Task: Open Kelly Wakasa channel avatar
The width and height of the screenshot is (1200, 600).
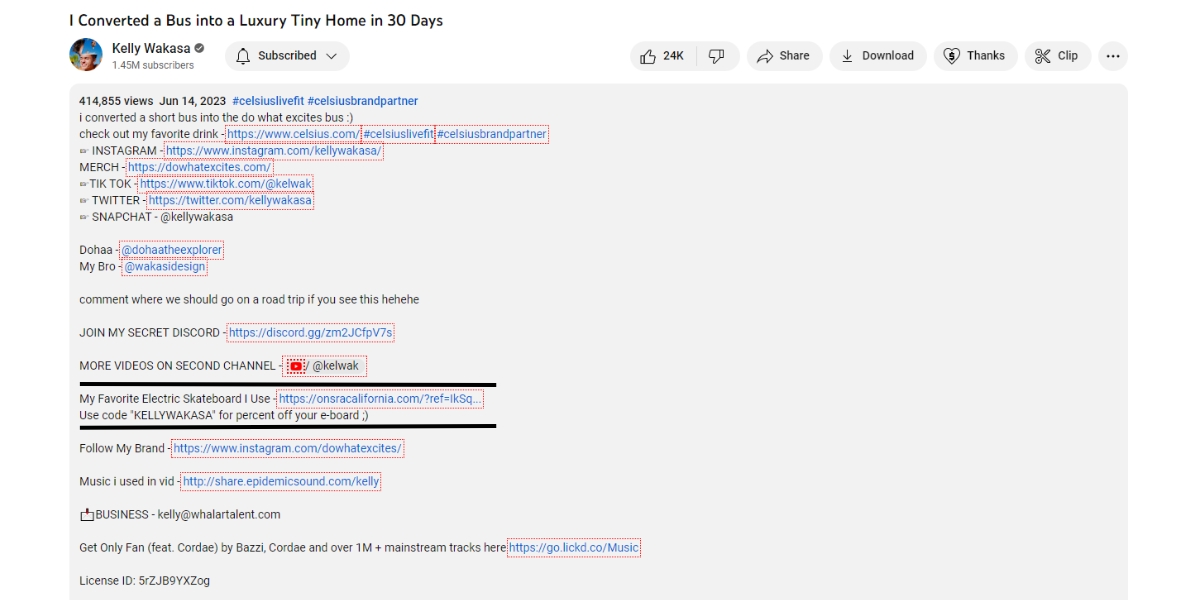Action: pos(86,55)
